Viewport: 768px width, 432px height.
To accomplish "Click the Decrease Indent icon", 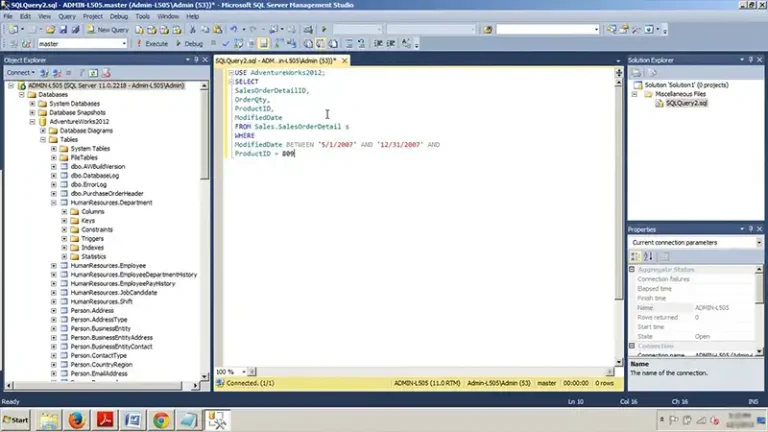I will point(379,44).
